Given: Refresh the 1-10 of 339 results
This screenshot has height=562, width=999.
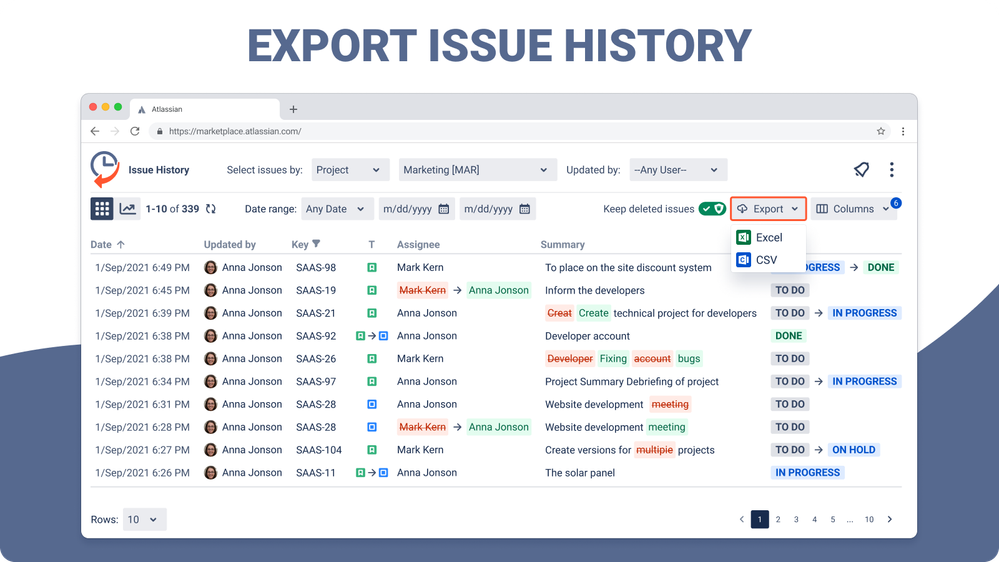Looking at the screenshot, I should click(x=211, y=208).
